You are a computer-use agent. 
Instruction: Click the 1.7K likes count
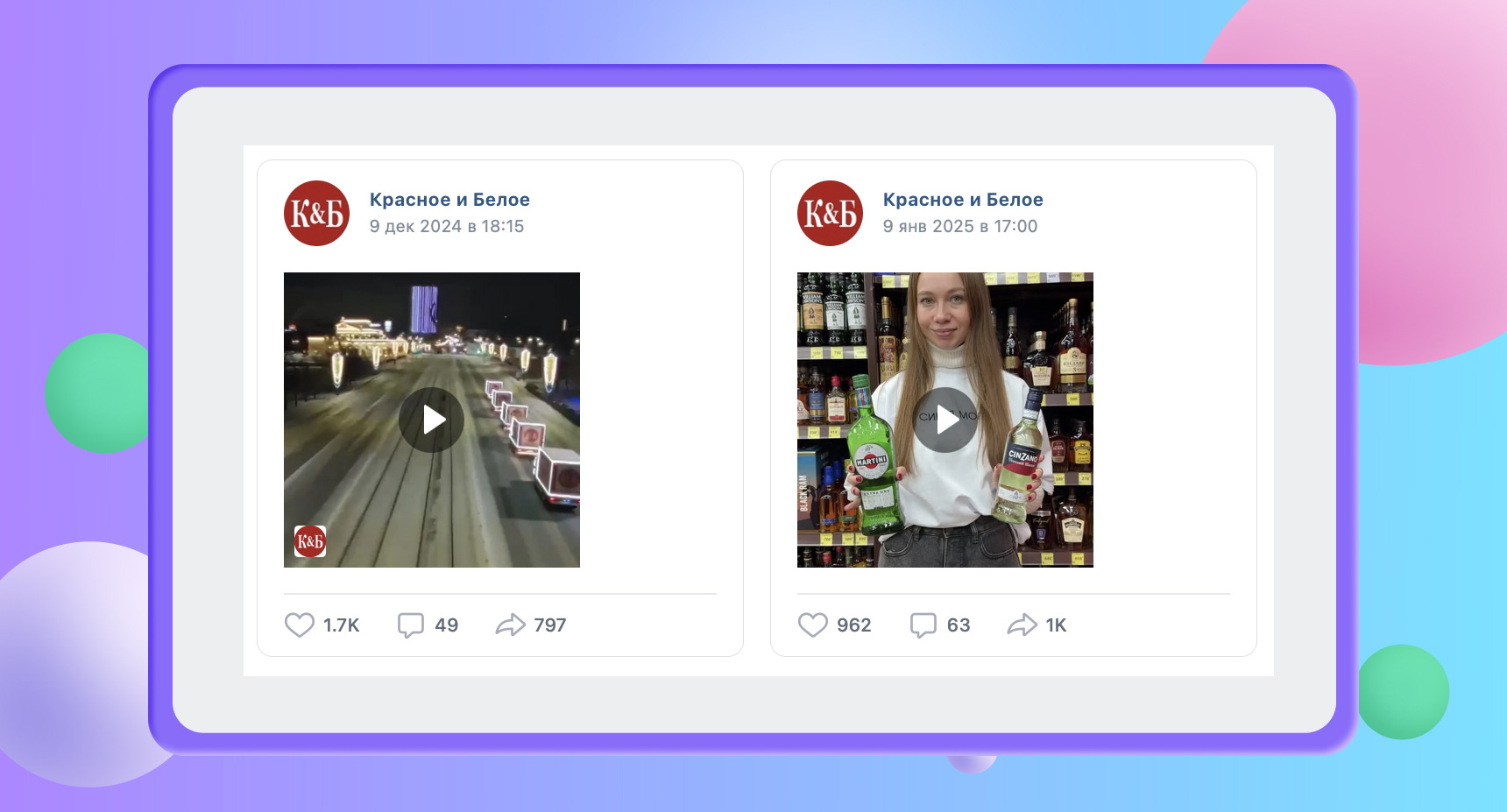click(x=342, y=625)
